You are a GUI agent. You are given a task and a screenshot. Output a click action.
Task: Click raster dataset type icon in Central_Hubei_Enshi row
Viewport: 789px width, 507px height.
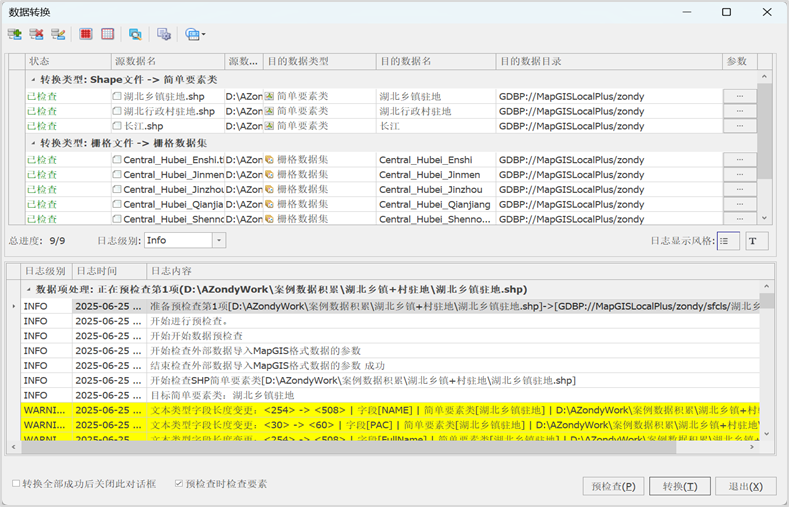tap(269, 160)
